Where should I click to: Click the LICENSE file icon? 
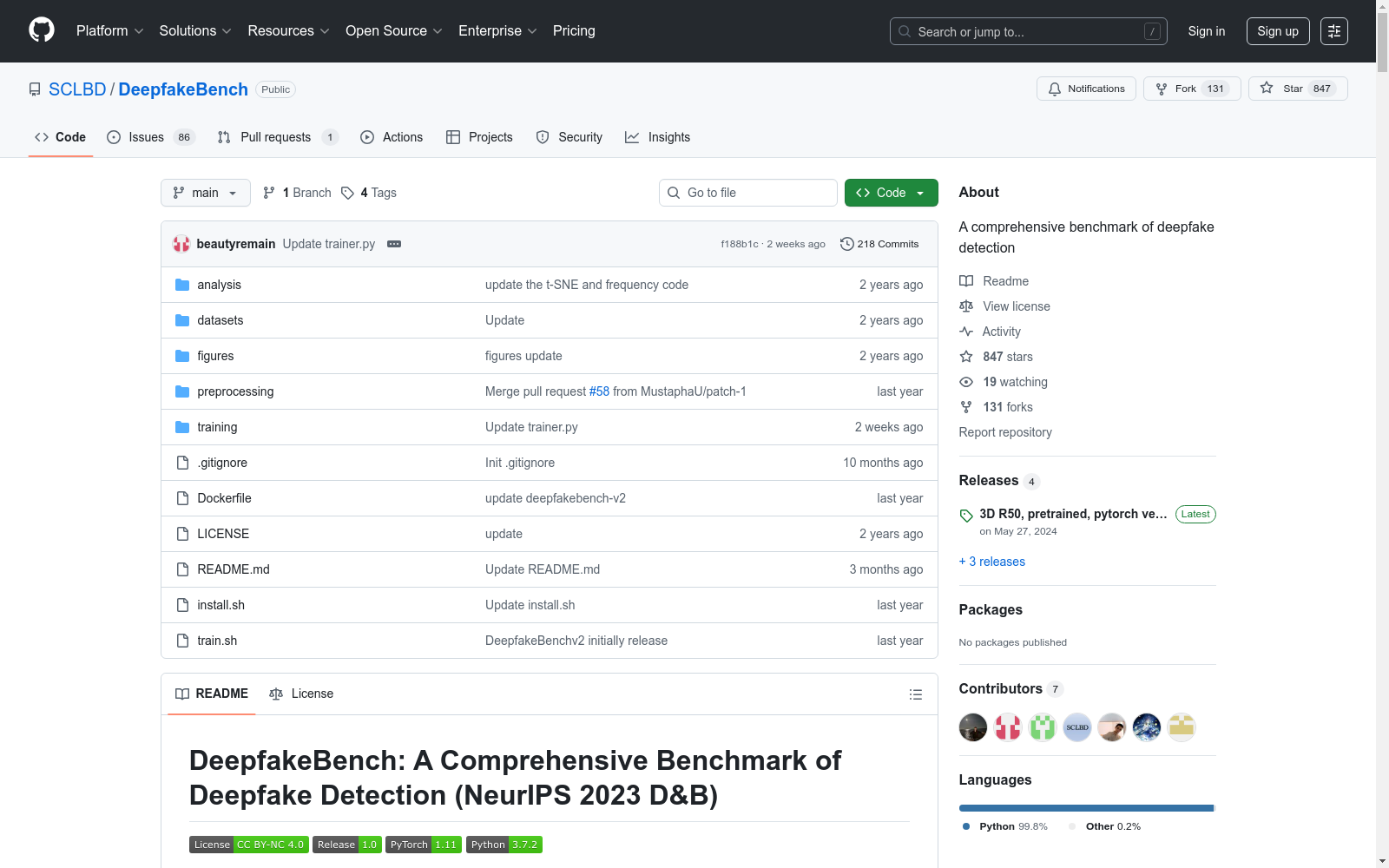182,534
